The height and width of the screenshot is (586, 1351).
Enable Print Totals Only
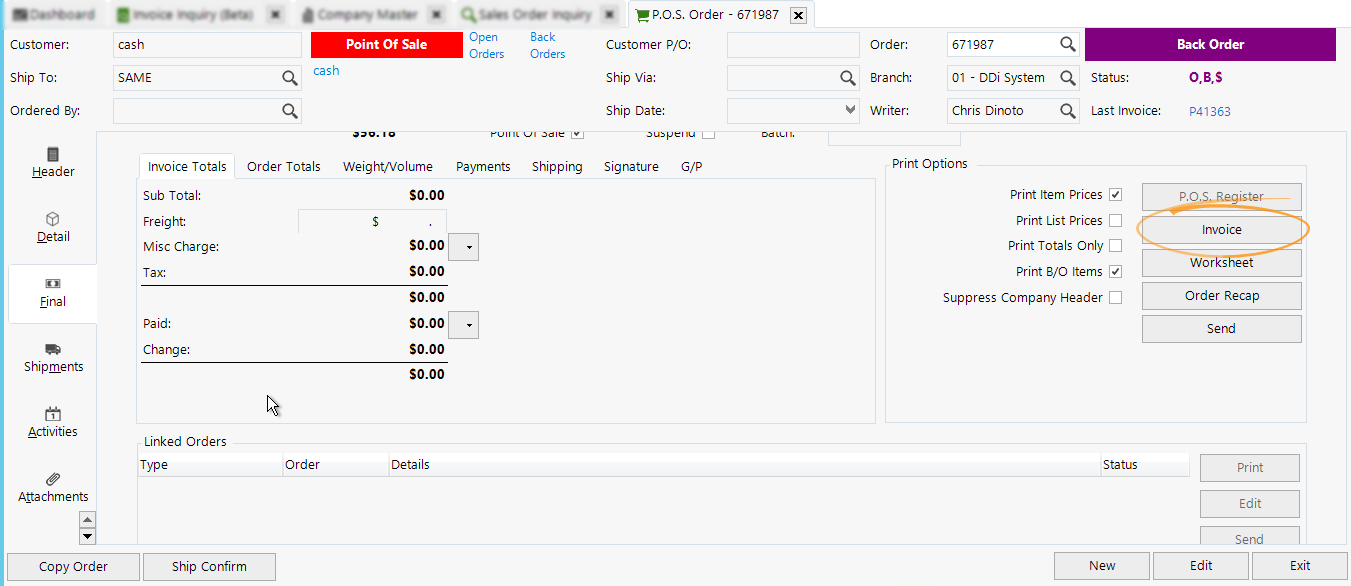coord(1115,245)
